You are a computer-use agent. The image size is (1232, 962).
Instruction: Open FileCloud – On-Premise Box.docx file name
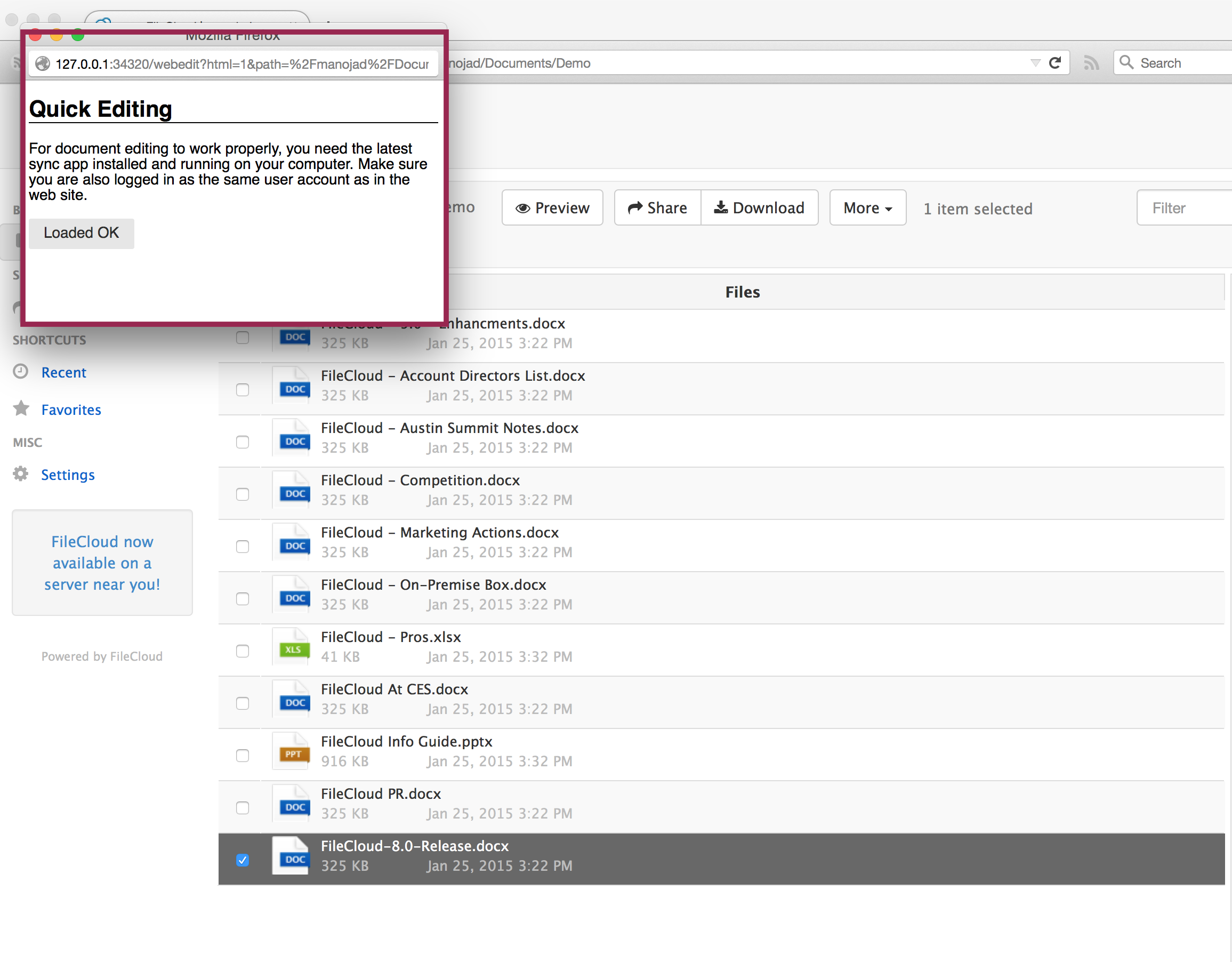tap(434, 585)
